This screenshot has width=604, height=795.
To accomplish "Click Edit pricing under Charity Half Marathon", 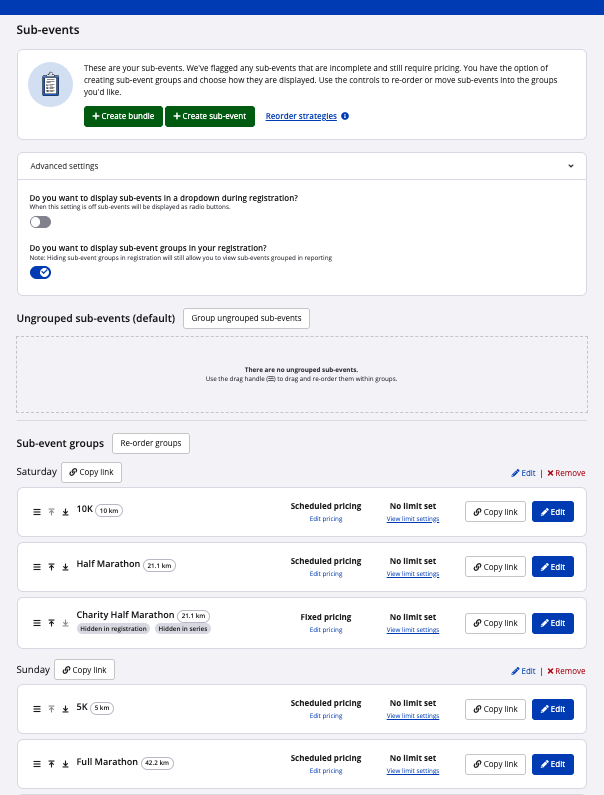I will [325, 630].
